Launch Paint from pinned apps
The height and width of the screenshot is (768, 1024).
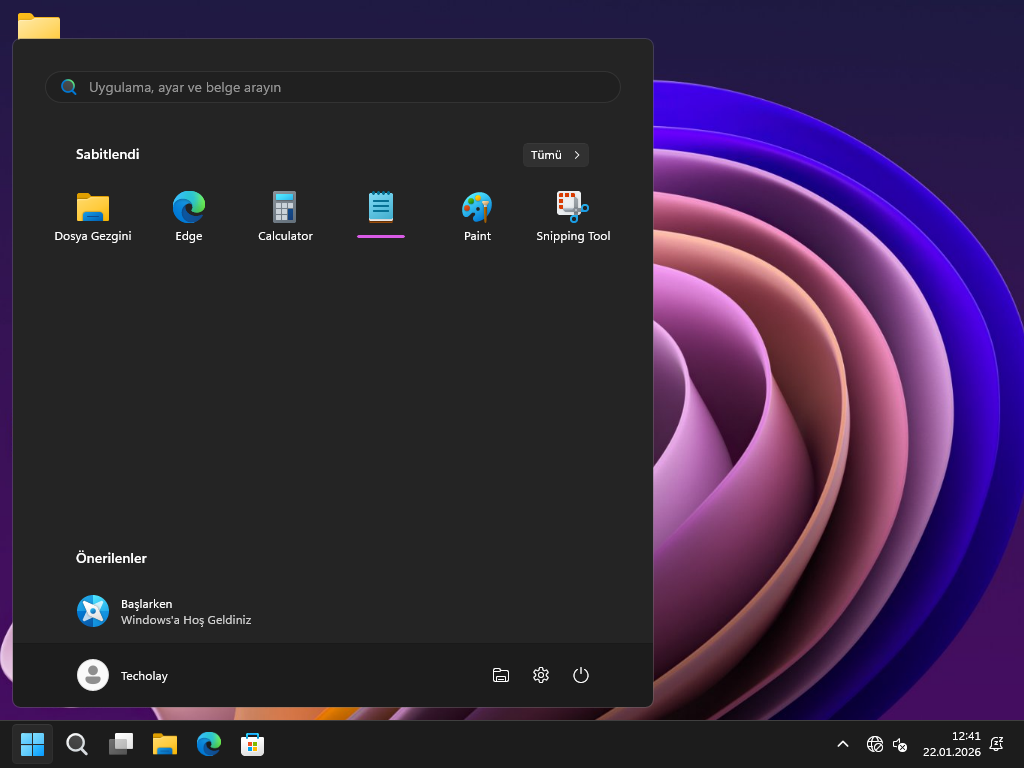pyautogui.click(x=477, y=217)
